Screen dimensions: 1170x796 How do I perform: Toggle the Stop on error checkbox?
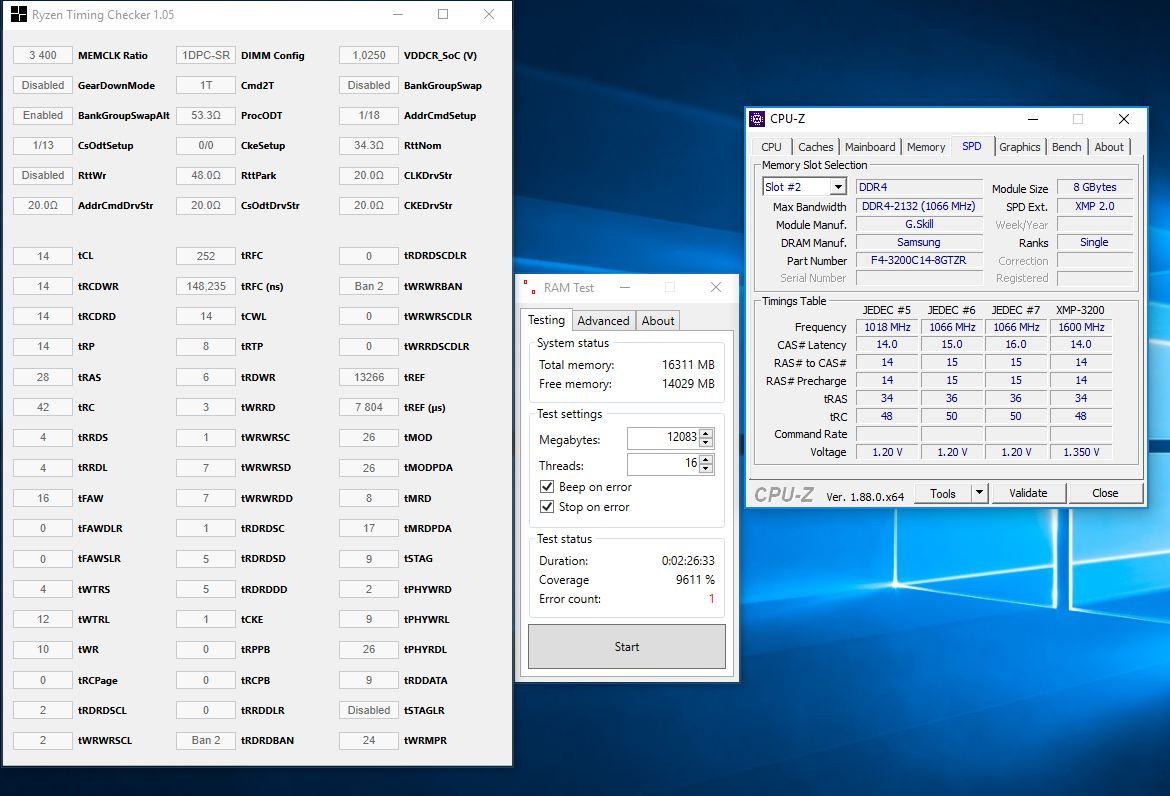[x=547, y=507]
